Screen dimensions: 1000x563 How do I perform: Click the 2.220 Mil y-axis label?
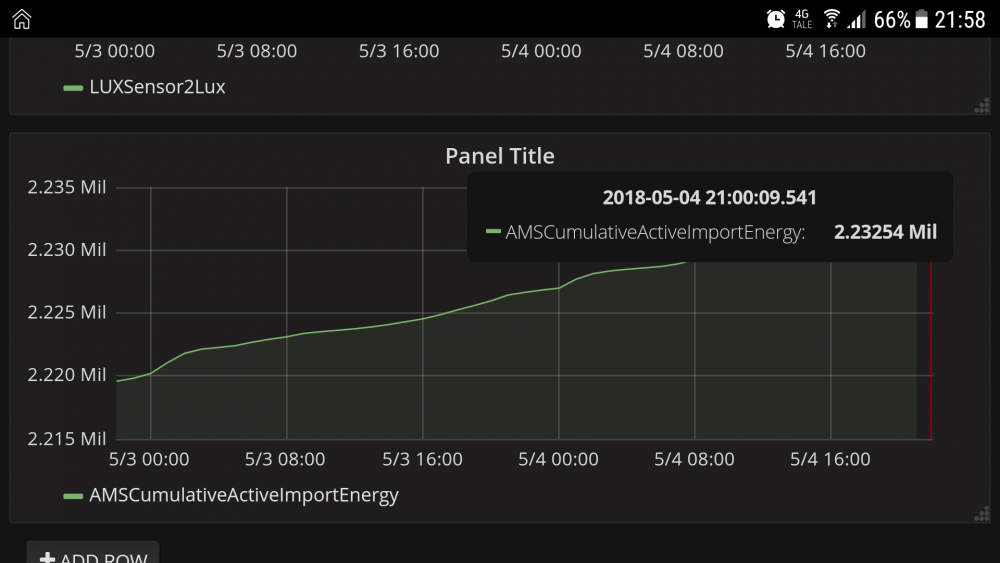[66, 374]
